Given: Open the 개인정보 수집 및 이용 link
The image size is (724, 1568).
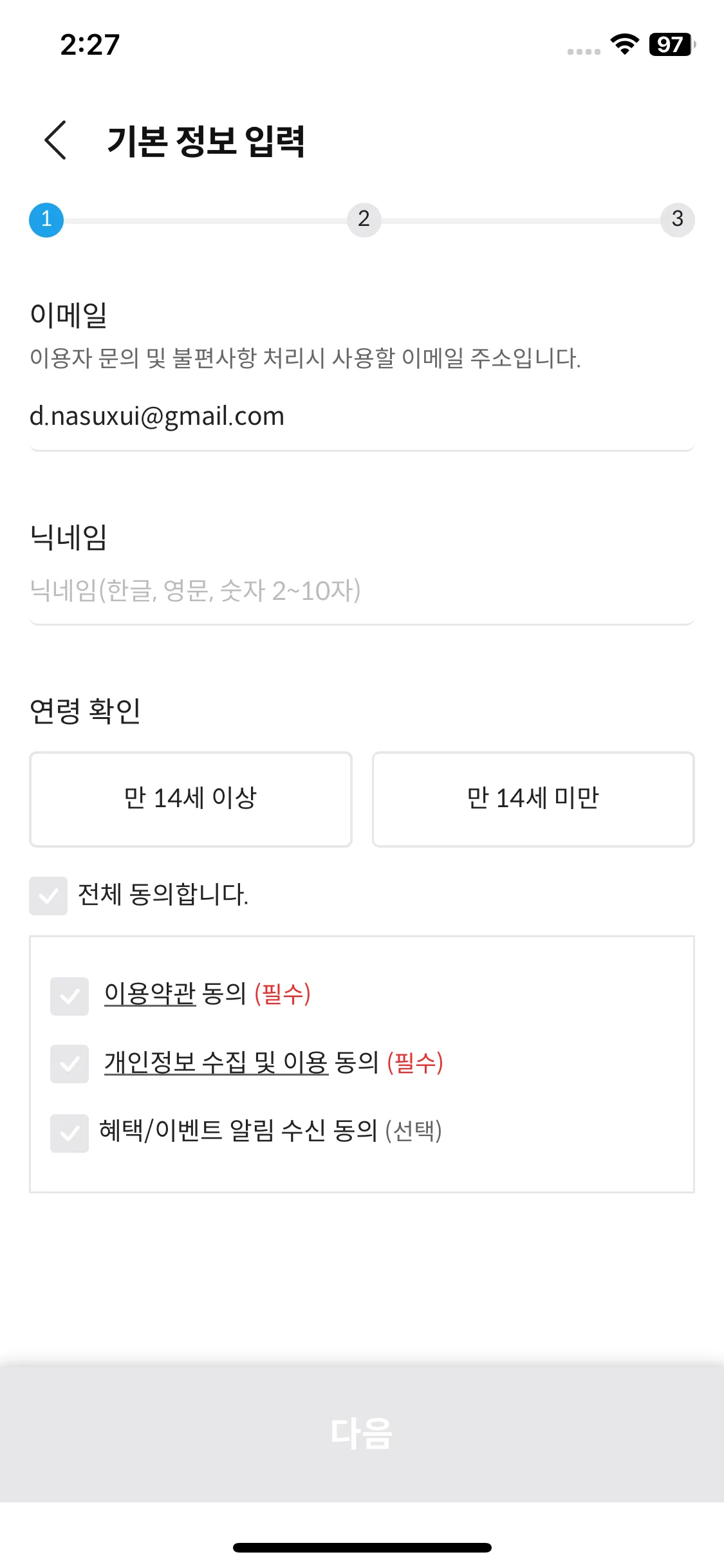Looking at the screenshot, I should tap(216, 1062).
